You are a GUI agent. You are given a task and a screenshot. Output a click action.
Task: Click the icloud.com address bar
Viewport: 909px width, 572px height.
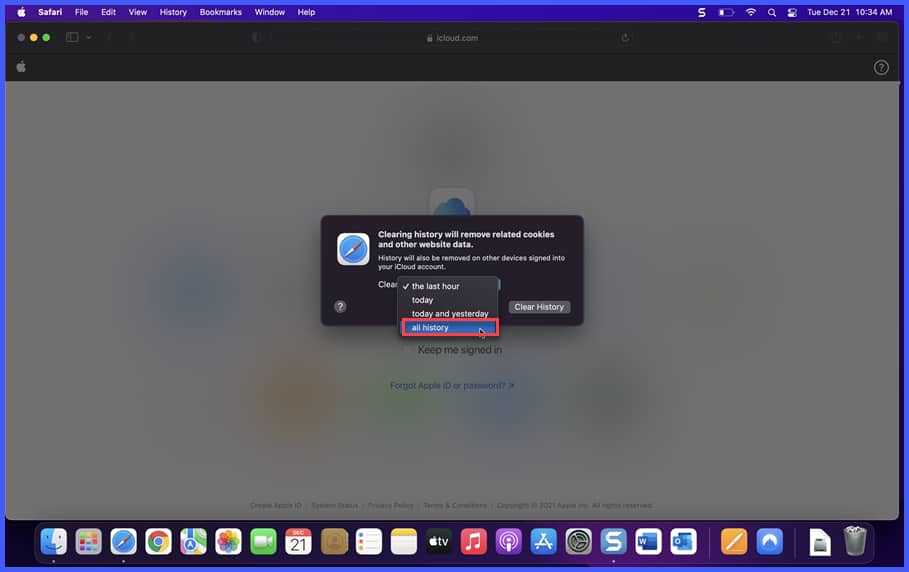click(452, 37)
